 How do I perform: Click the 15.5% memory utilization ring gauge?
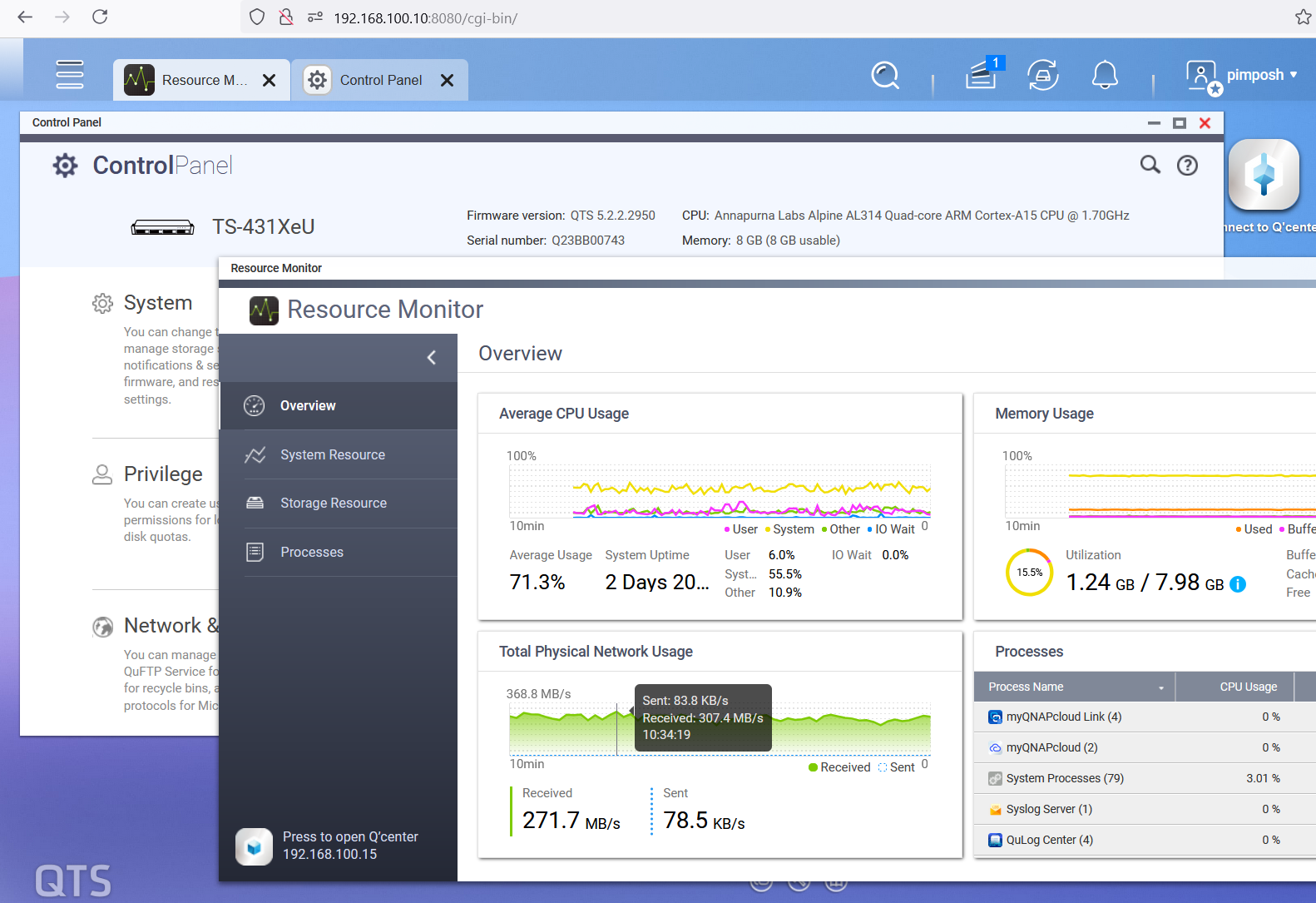coord(1029,573)
